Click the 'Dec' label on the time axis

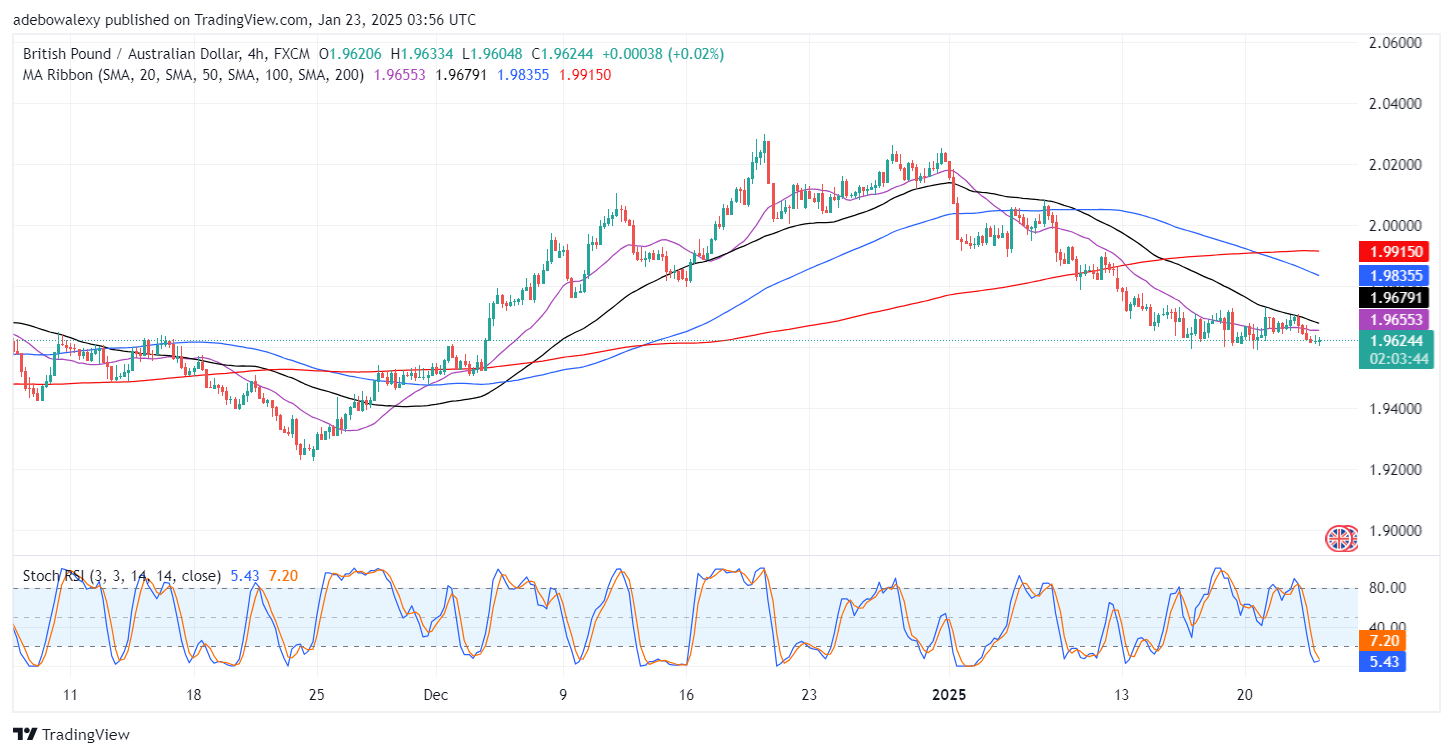pos(435,695)
